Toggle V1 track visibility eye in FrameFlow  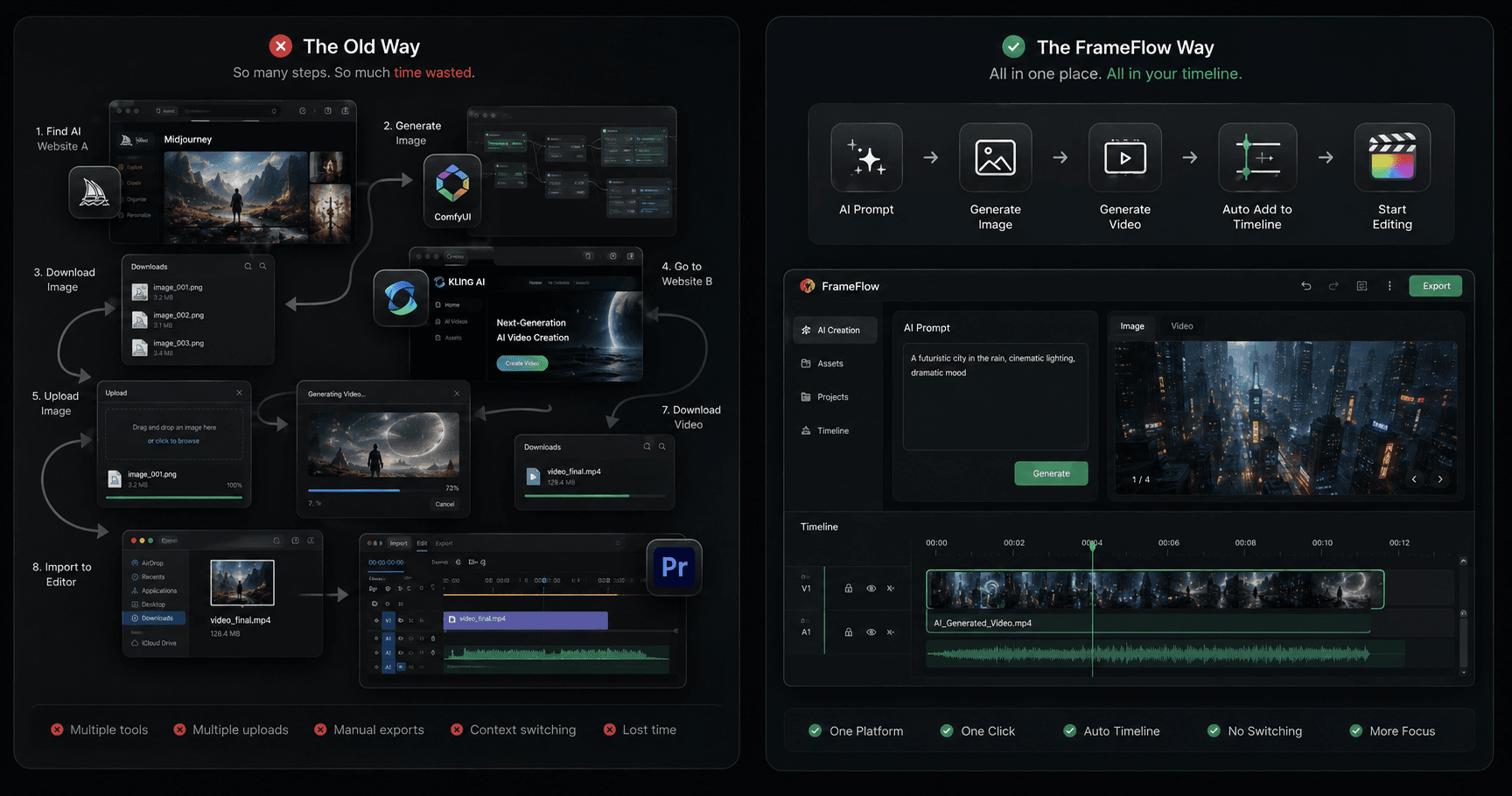(x=871, y=589)
